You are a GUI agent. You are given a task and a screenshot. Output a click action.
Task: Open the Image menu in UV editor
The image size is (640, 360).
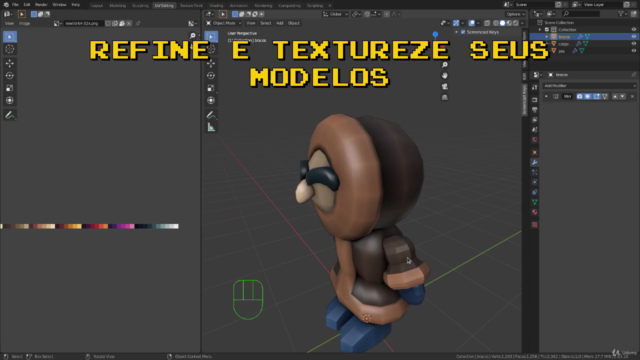(x=24, y=24)
